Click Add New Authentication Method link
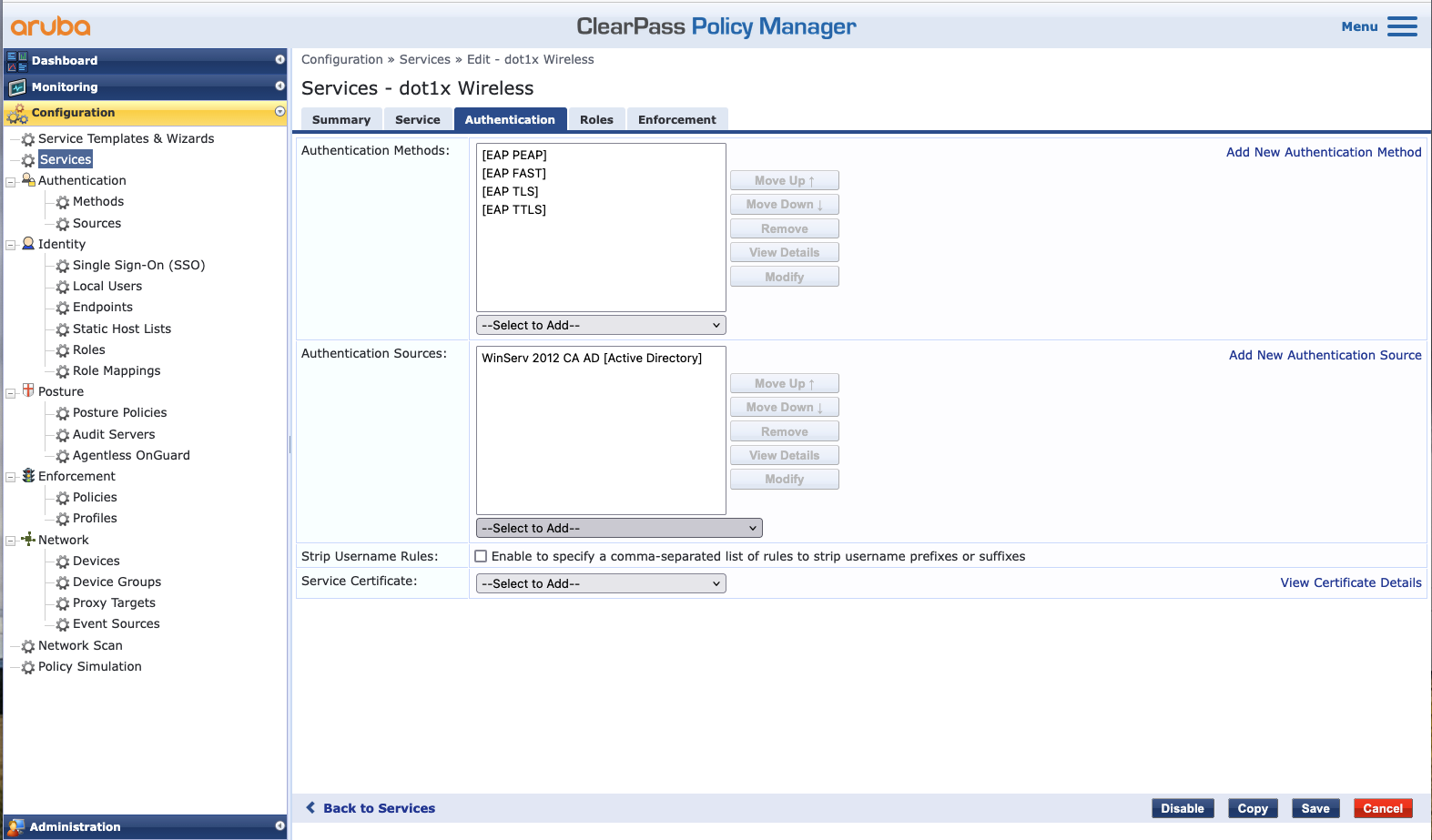Image resolution: width=1432 pixels, height=840 pixels. (1324, 152)
